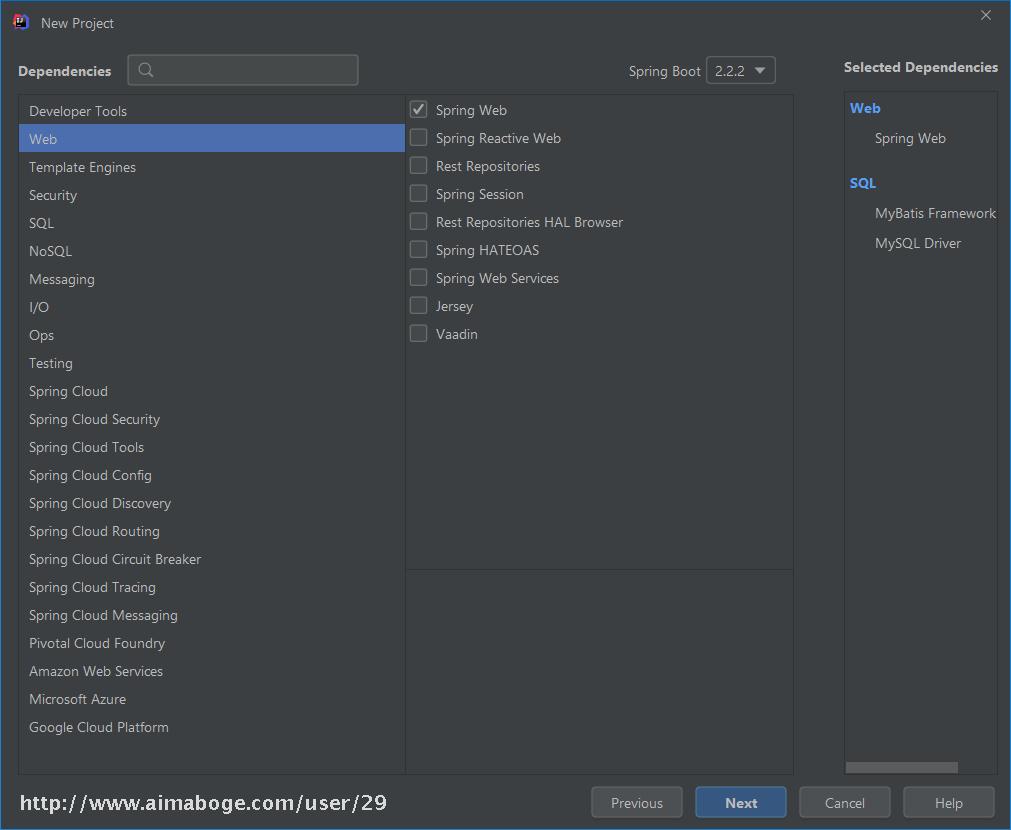Viewport: 1011px width, 830px height.
Task: Tick the Vaadin checkbox
Action: coord(418,333)
